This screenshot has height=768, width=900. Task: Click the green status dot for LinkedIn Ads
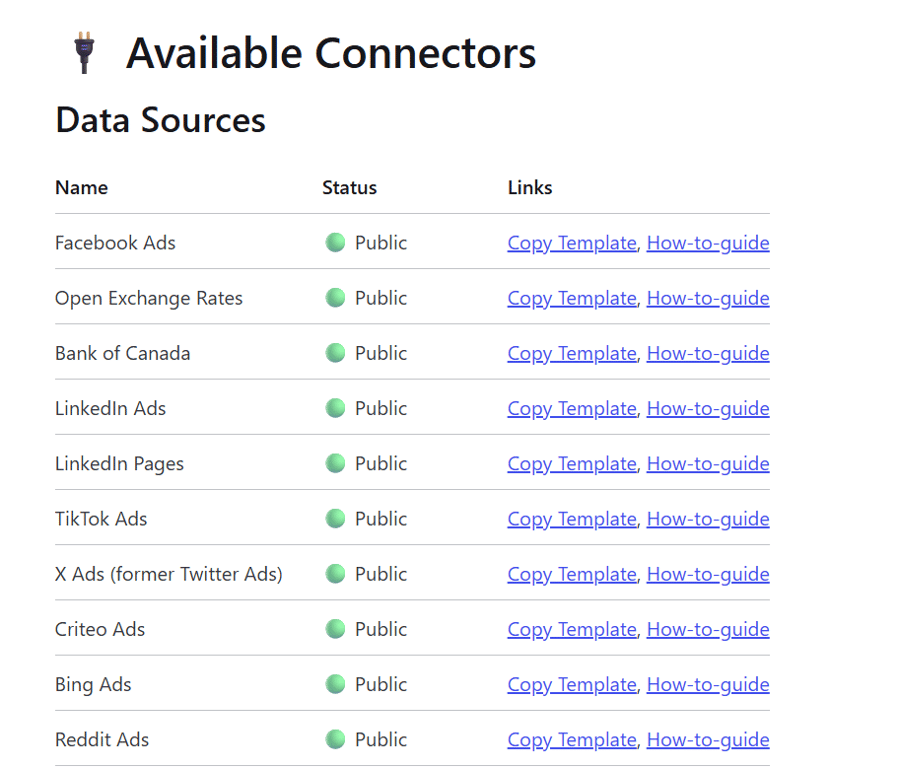(x=335, y=408)
